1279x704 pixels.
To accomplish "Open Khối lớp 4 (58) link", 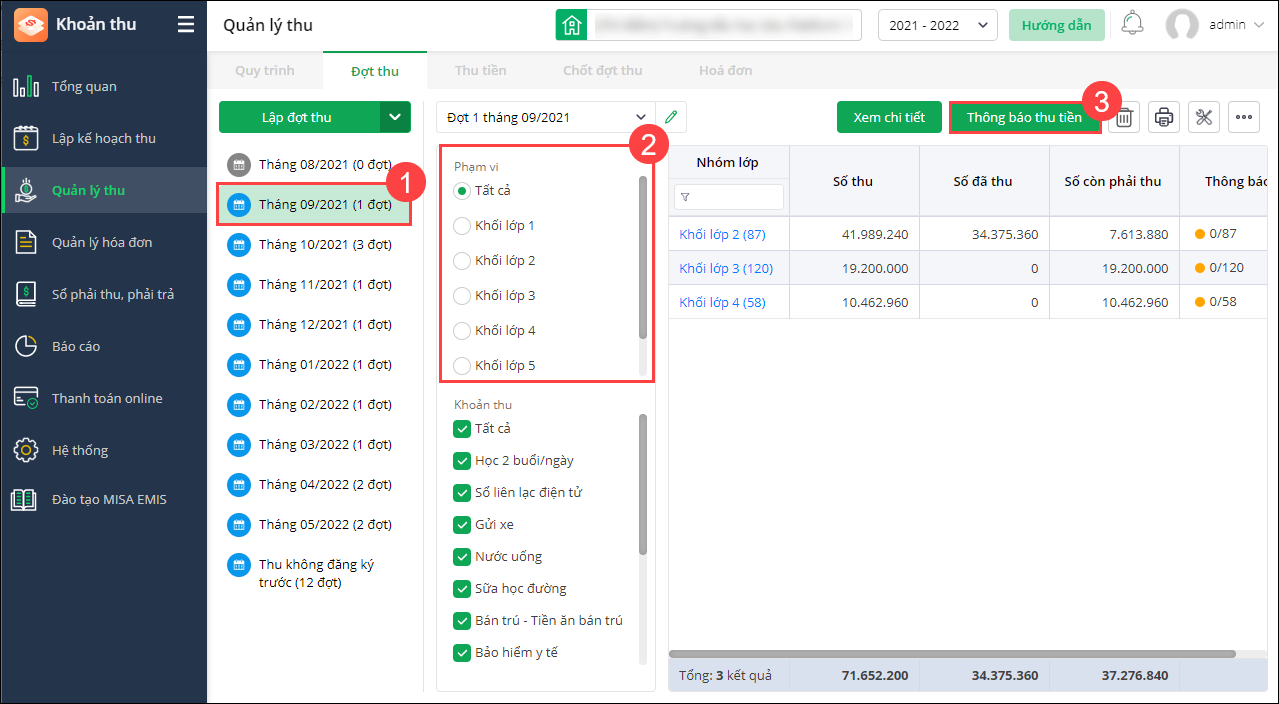I will [x=722, y=302].
